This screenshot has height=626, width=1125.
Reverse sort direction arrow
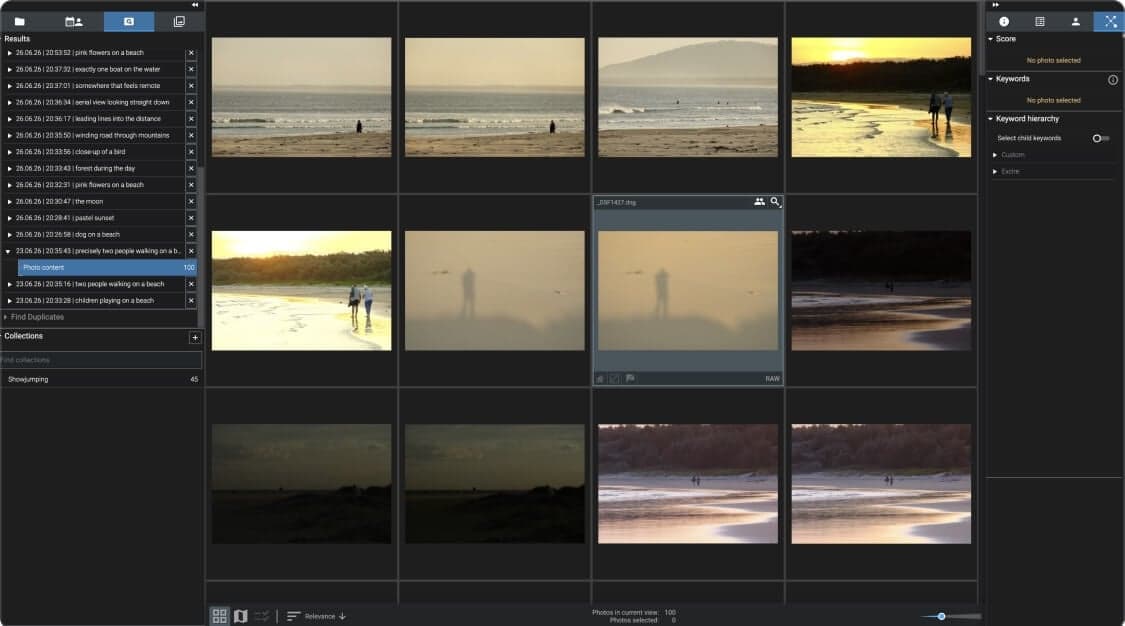[342, 616]
